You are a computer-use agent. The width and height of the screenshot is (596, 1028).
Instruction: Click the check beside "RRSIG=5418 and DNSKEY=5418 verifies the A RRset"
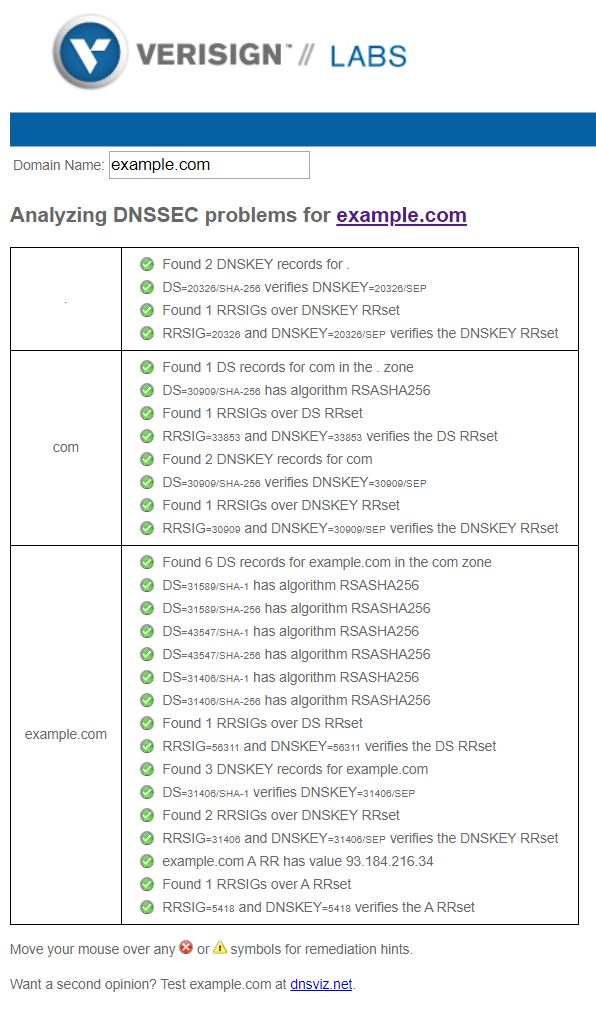(x=147, y=907)
